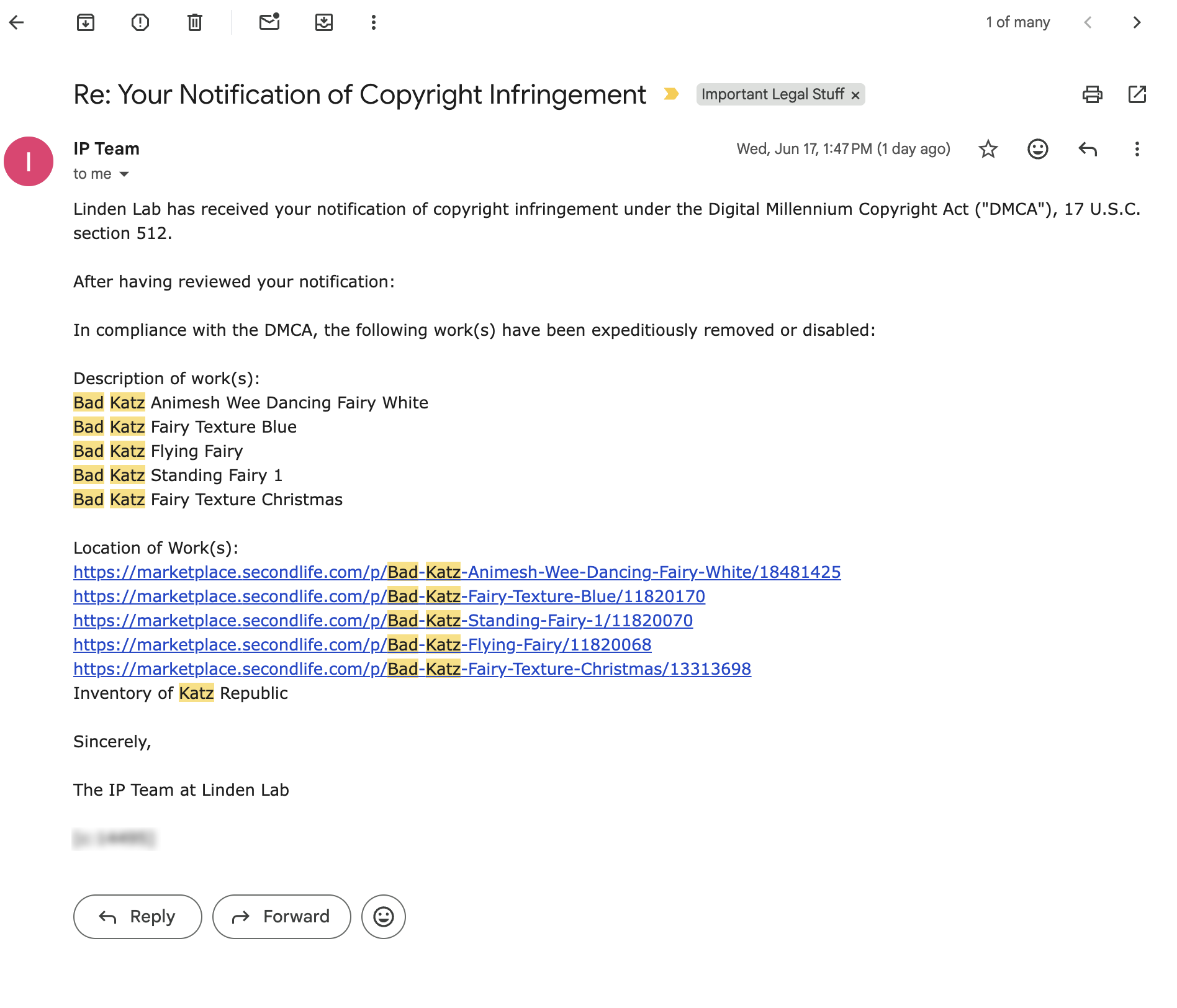Toggle the yellow importance marker
This screenshot has height=1008, width=1177.
point(671,94)
